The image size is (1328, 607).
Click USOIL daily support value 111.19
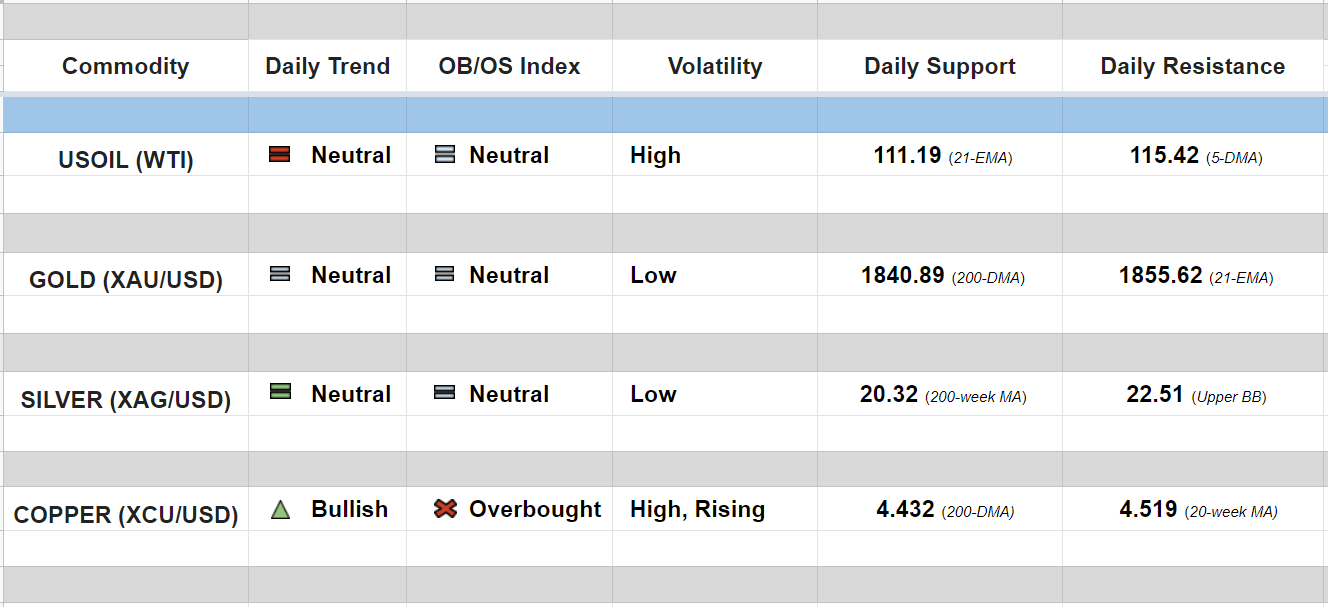tap(907, 155)
